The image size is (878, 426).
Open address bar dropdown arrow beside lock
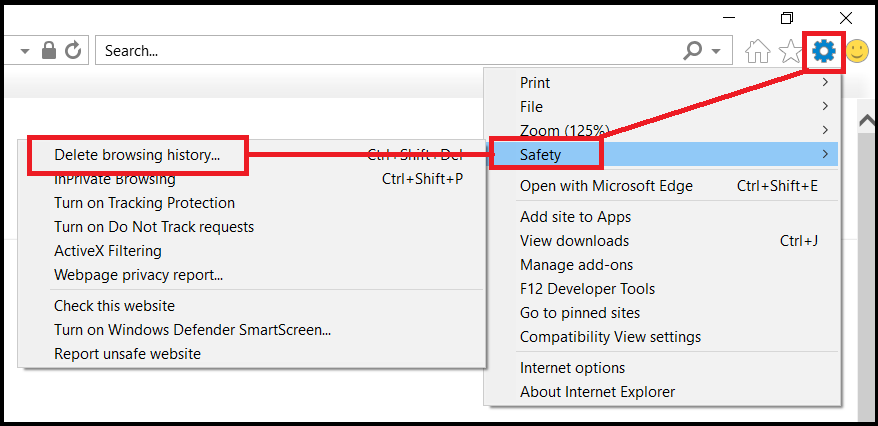pyautogui.click(x=25, y=52)
